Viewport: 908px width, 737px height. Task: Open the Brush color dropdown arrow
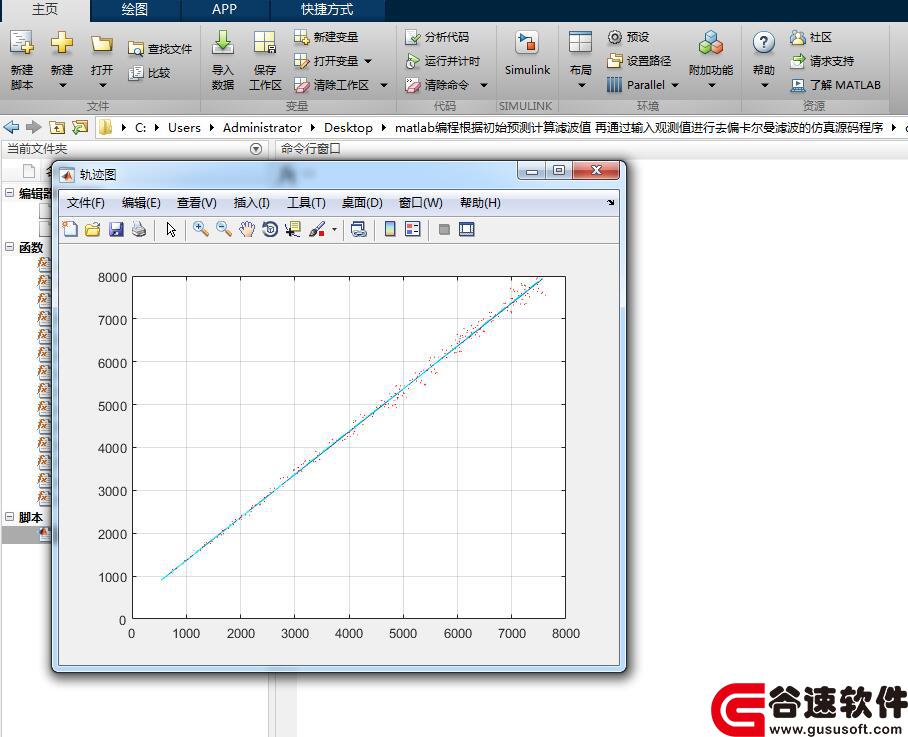click(334, 229)
